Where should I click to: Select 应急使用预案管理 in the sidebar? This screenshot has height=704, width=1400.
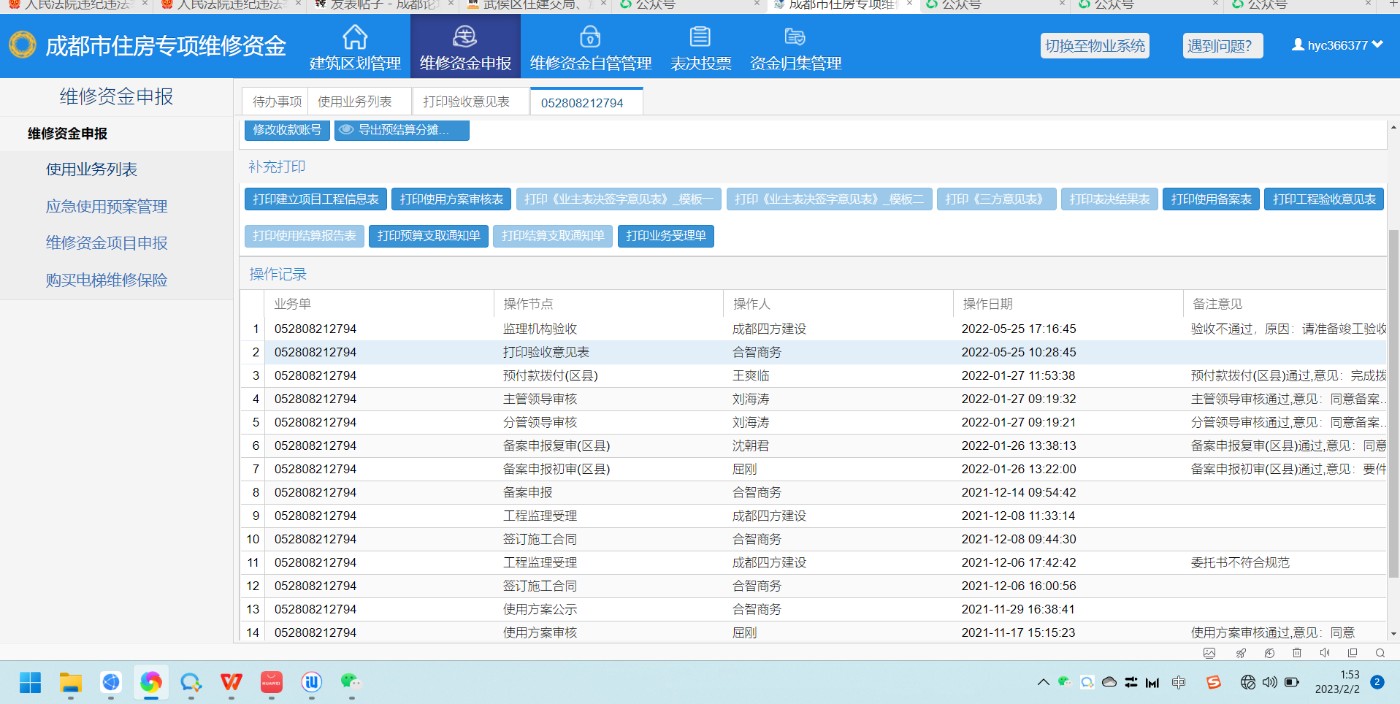(x=106, y=207)
